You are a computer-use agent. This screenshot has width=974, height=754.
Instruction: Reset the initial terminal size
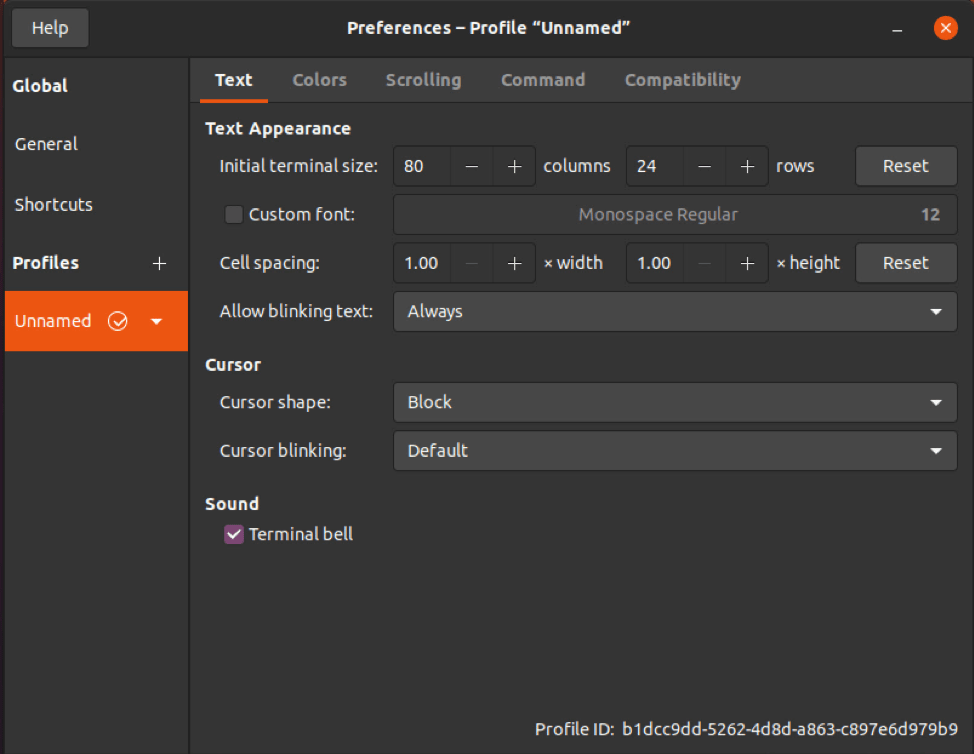tap(905, 166)
